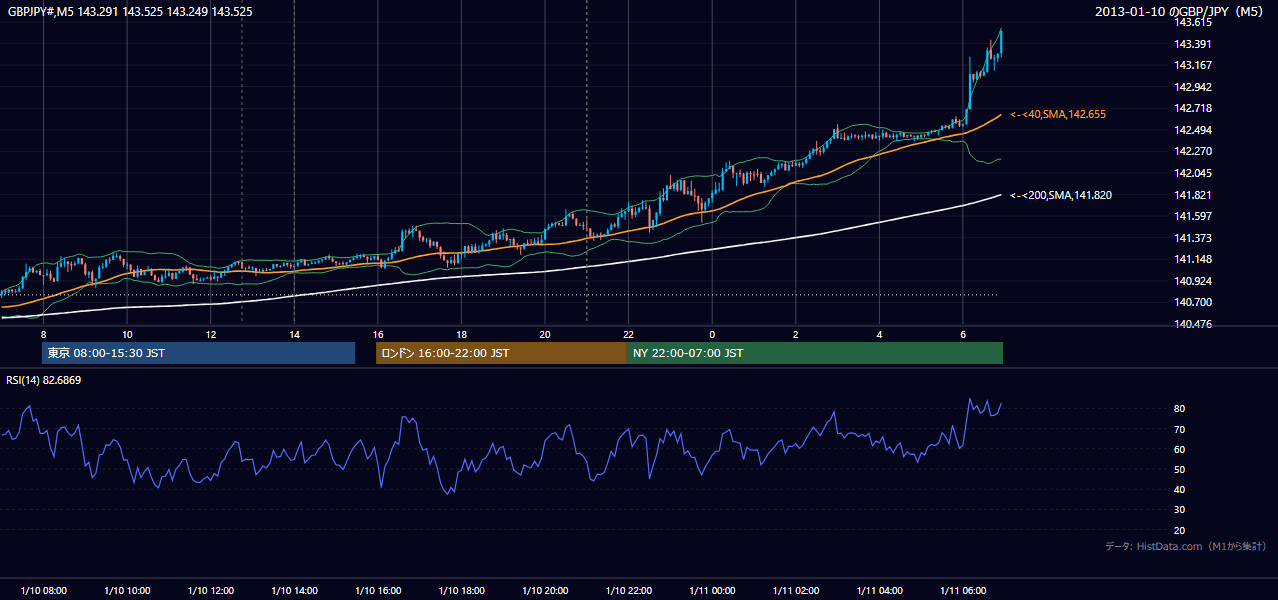This screenshot has width=1278, height=600.
Task: Click bottom time label 1/11 04:00
Action: [879, 591]
